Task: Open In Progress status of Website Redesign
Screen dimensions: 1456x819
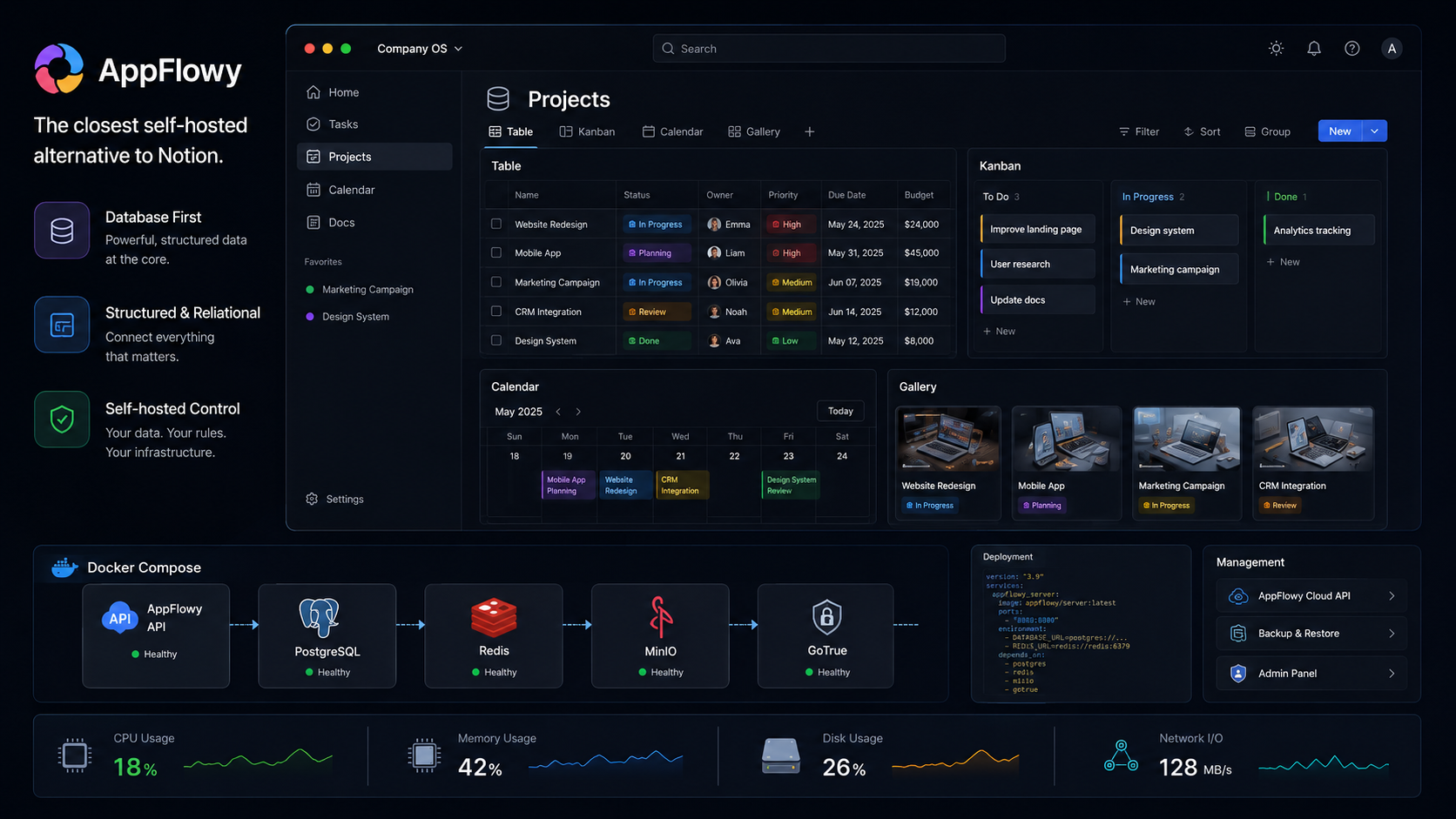Action: tap(657, 225)
